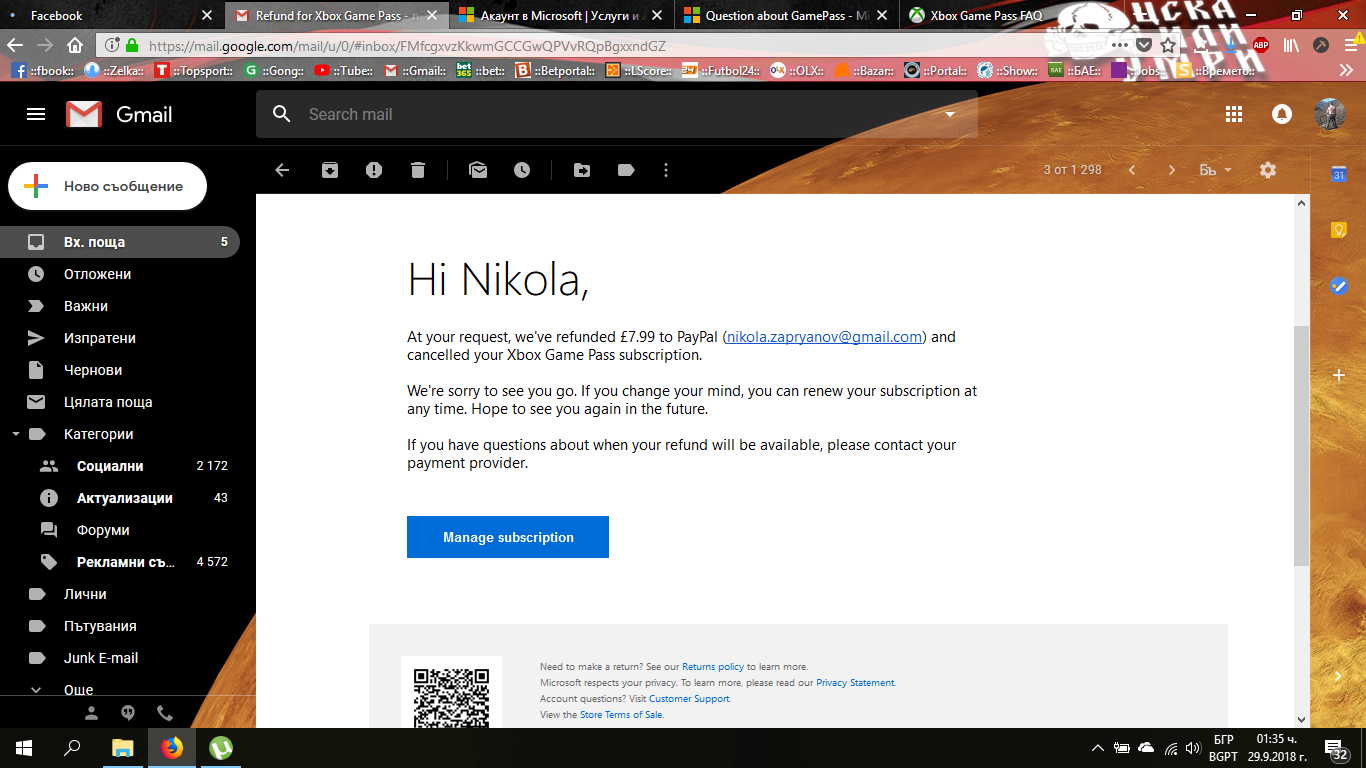Click the Manage subscription button

pos(508,537)
